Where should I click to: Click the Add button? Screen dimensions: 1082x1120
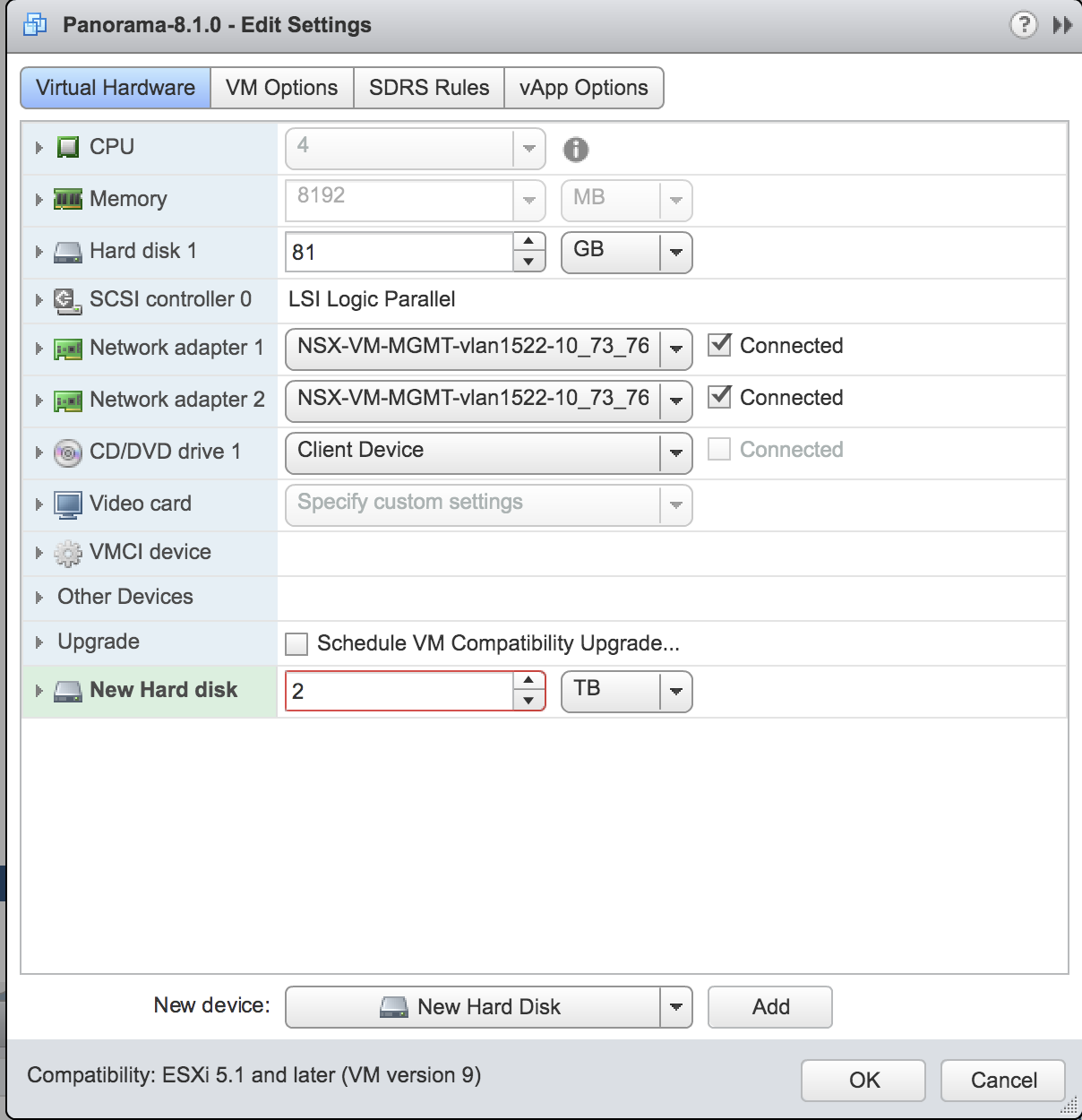[770, 1007]
